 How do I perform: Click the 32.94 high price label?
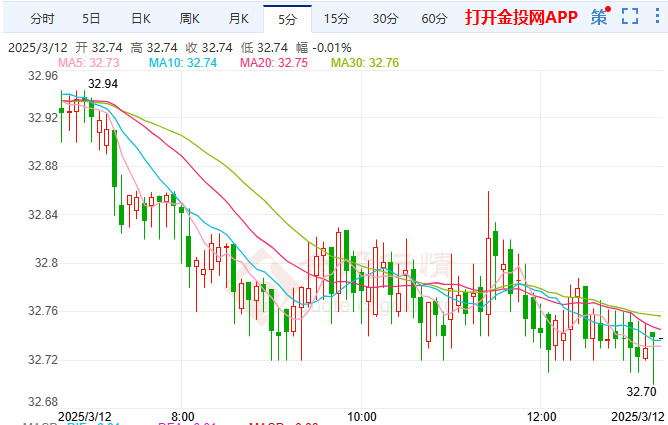tap(103, 84)
